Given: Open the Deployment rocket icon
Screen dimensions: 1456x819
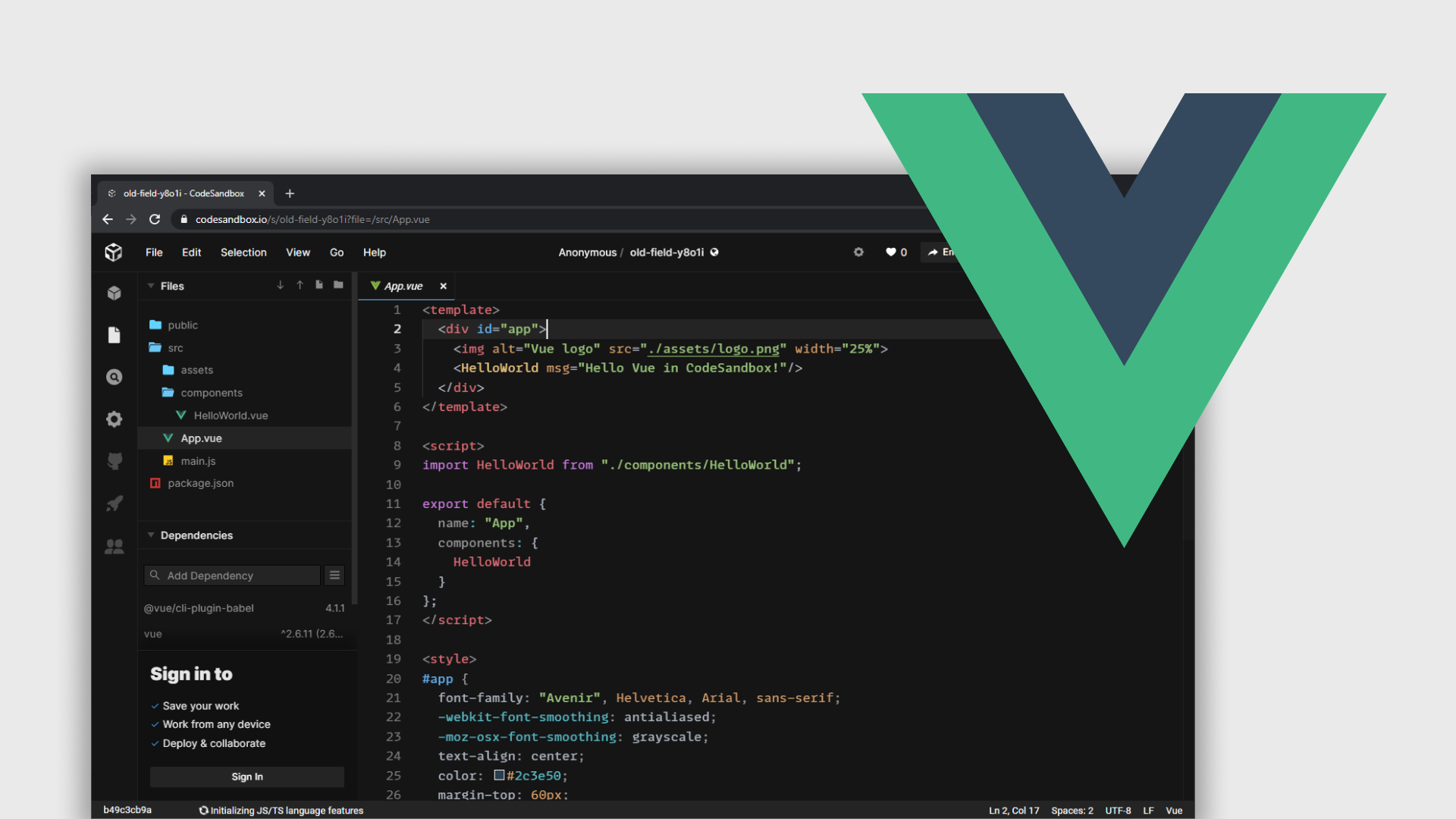Looking at the screenshot, I should pos(114,504).
